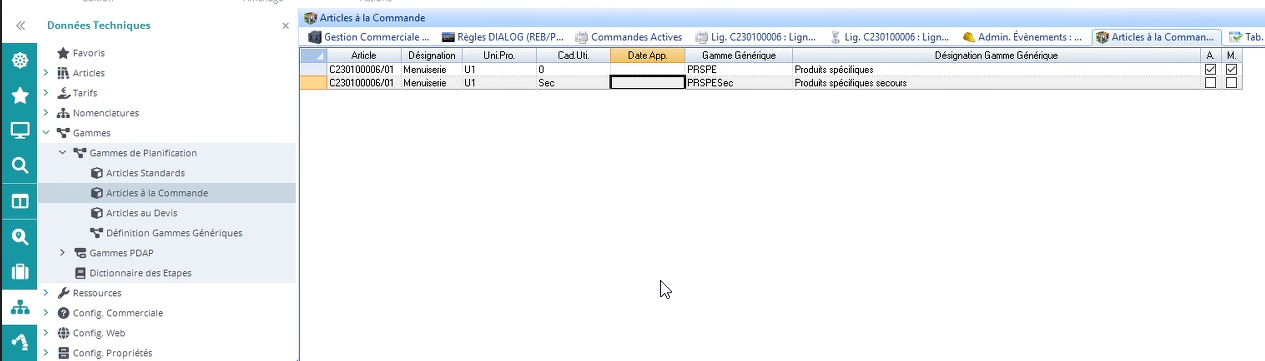Screen dimensions: 1265x361
Task: Expand the Config. Propriétés node
Action: (x=46, y=353)
